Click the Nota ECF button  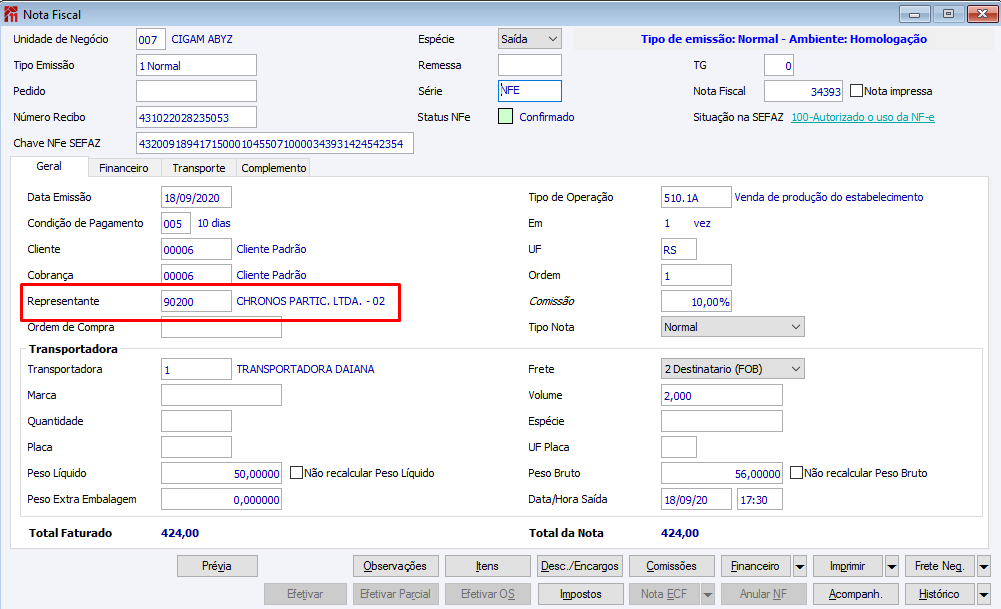(664, 594)
